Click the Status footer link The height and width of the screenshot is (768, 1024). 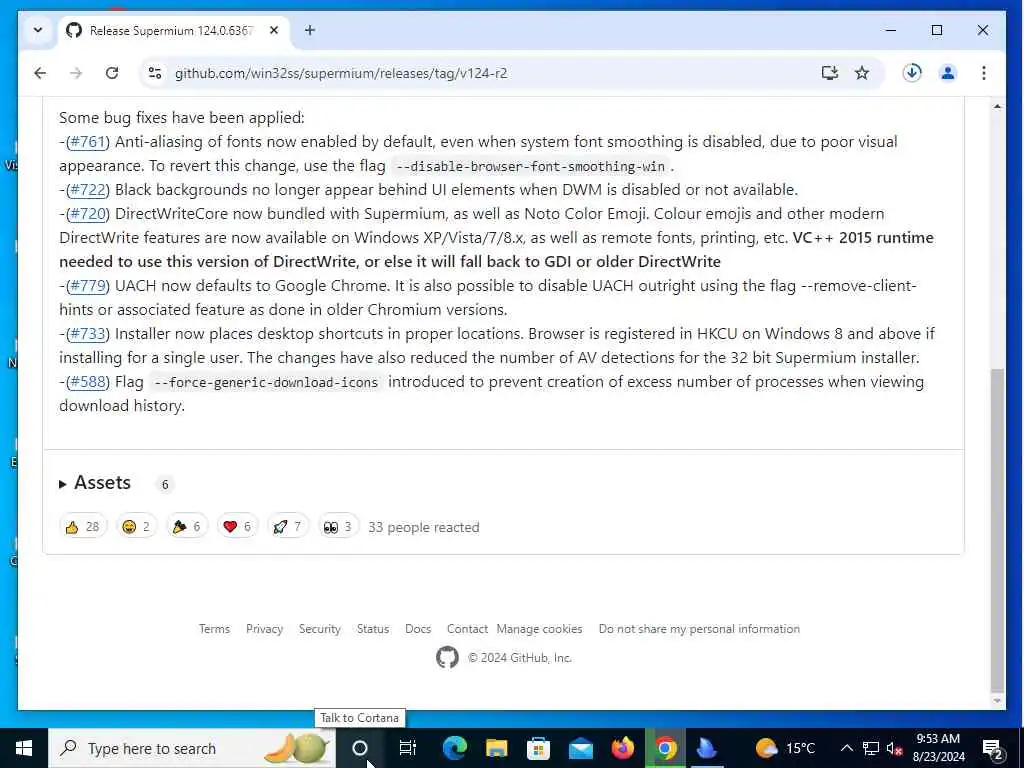point(373,629)
